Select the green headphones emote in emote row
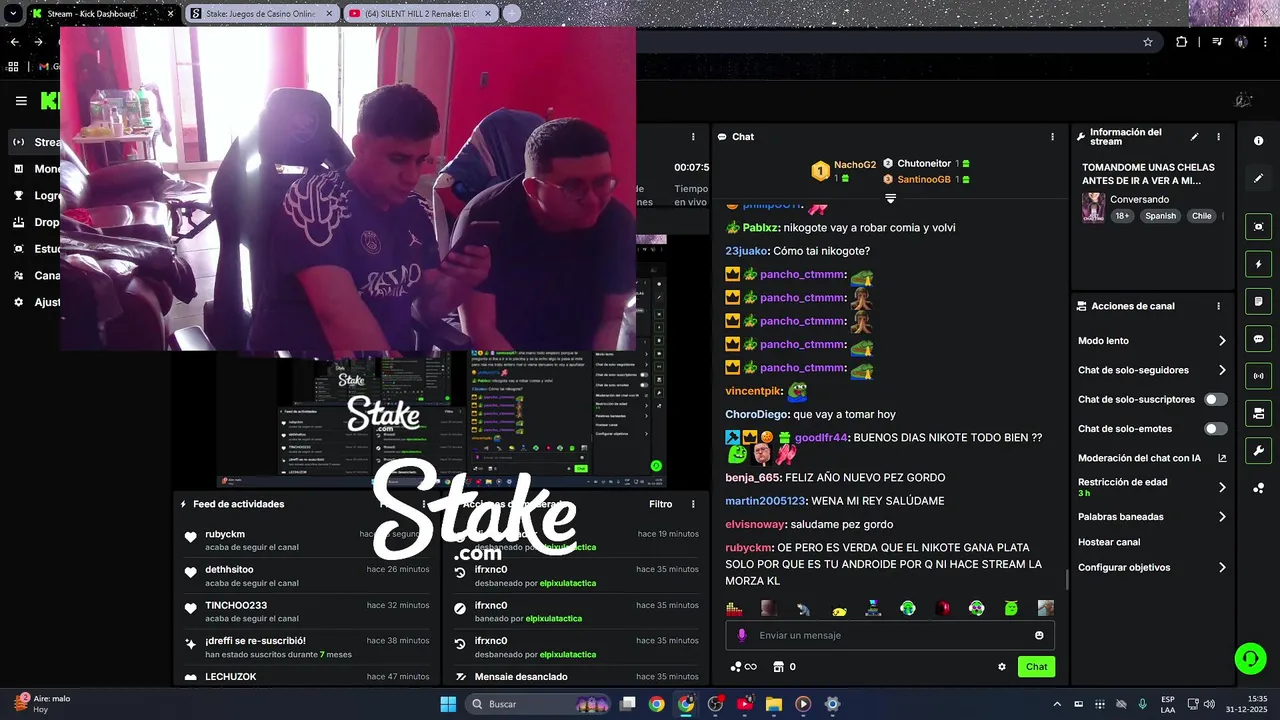Screen dimensions: 1280x720 click(908, 608)
